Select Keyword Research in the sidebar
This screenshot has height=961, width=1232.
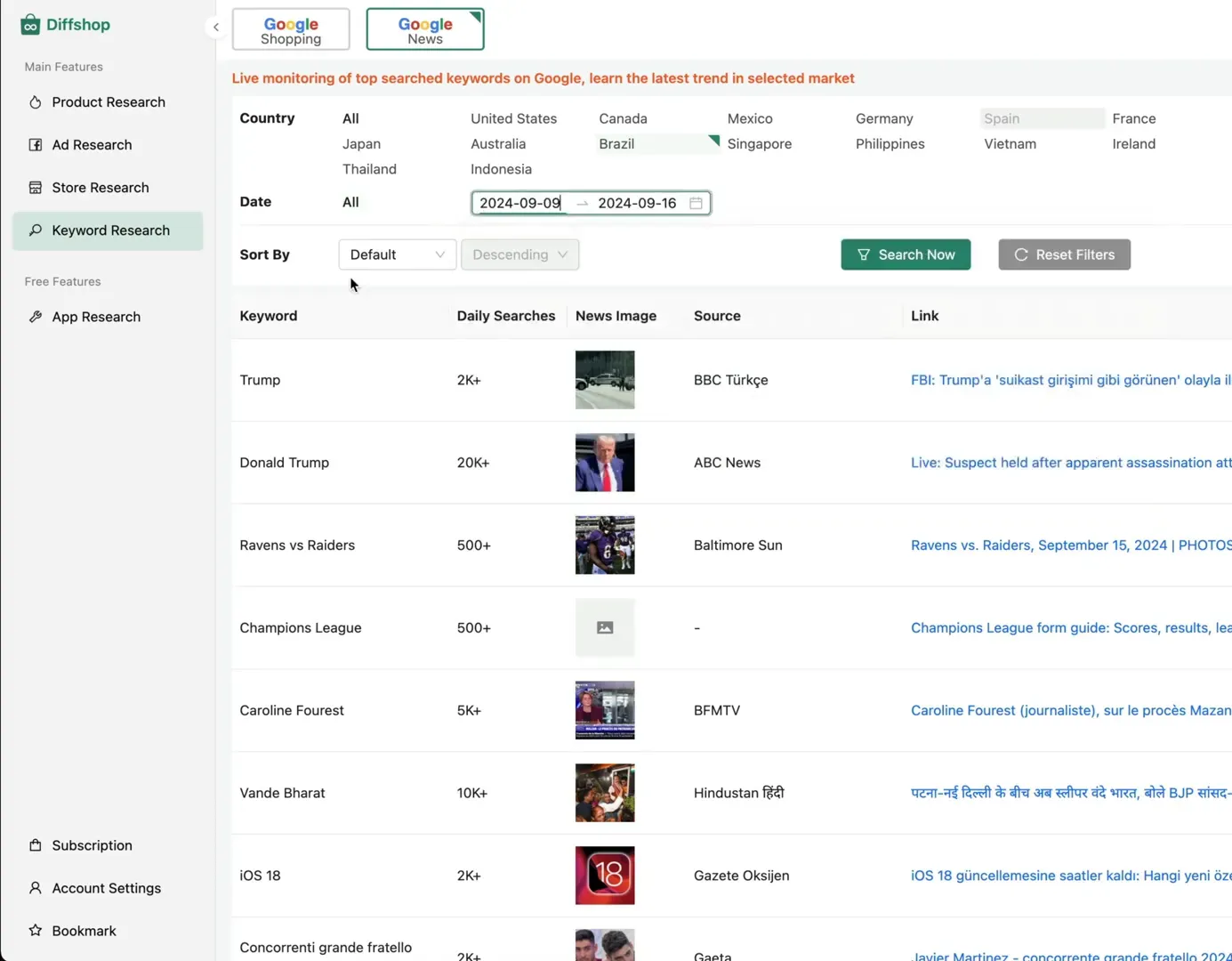coord(108,230)
